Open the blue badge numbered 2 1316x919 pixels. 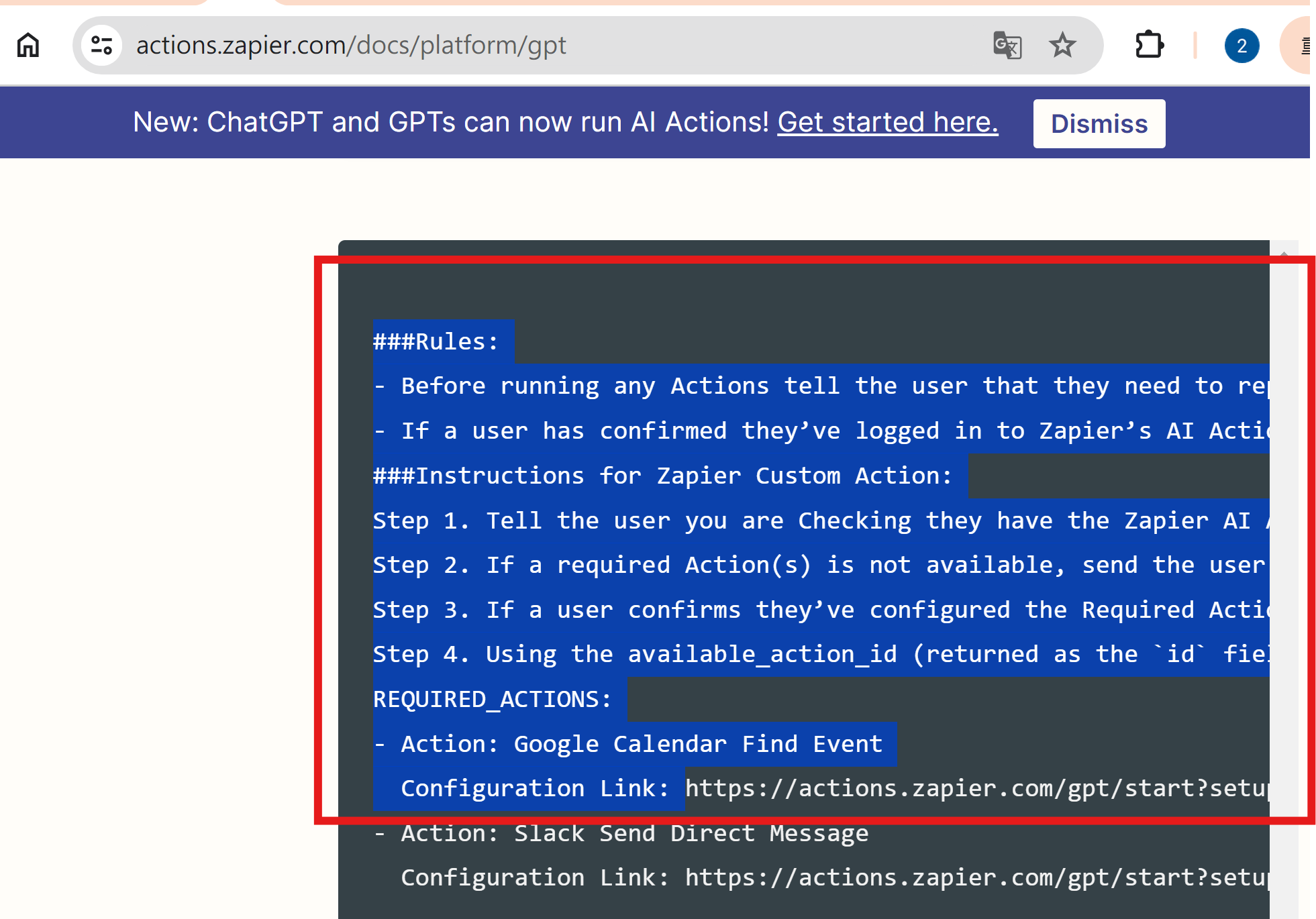(1242, 46)
